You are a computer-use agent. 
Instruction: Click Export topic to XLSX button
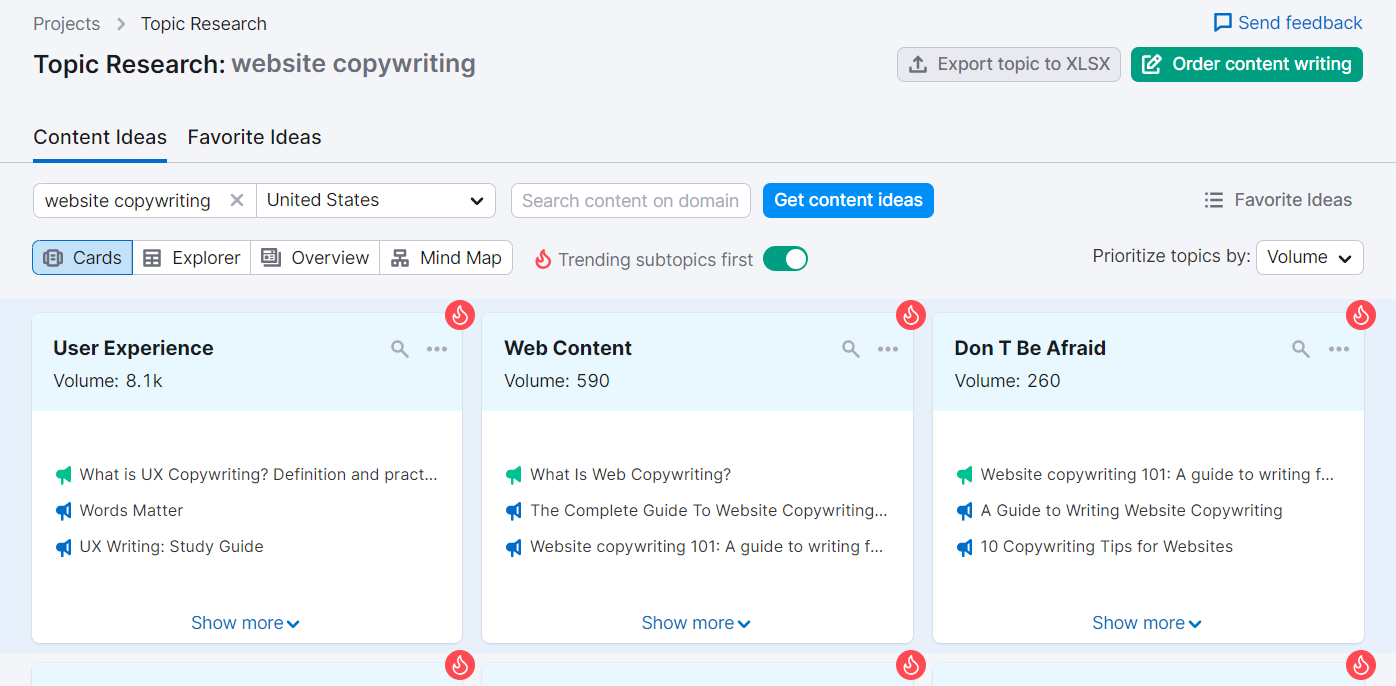coord(1008,64)
